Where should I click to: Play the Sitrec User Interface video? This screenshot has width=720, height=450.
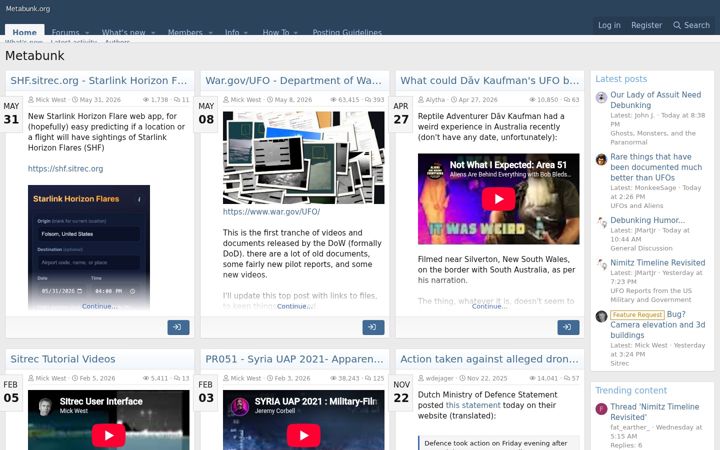[109, 435]
